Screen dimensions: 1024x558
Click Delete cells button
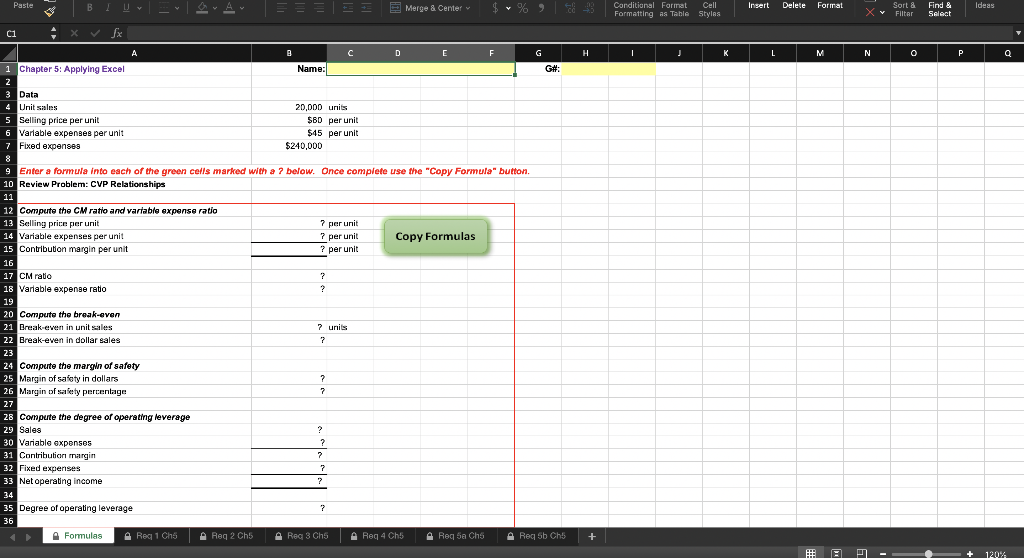[x=794, y=5]
